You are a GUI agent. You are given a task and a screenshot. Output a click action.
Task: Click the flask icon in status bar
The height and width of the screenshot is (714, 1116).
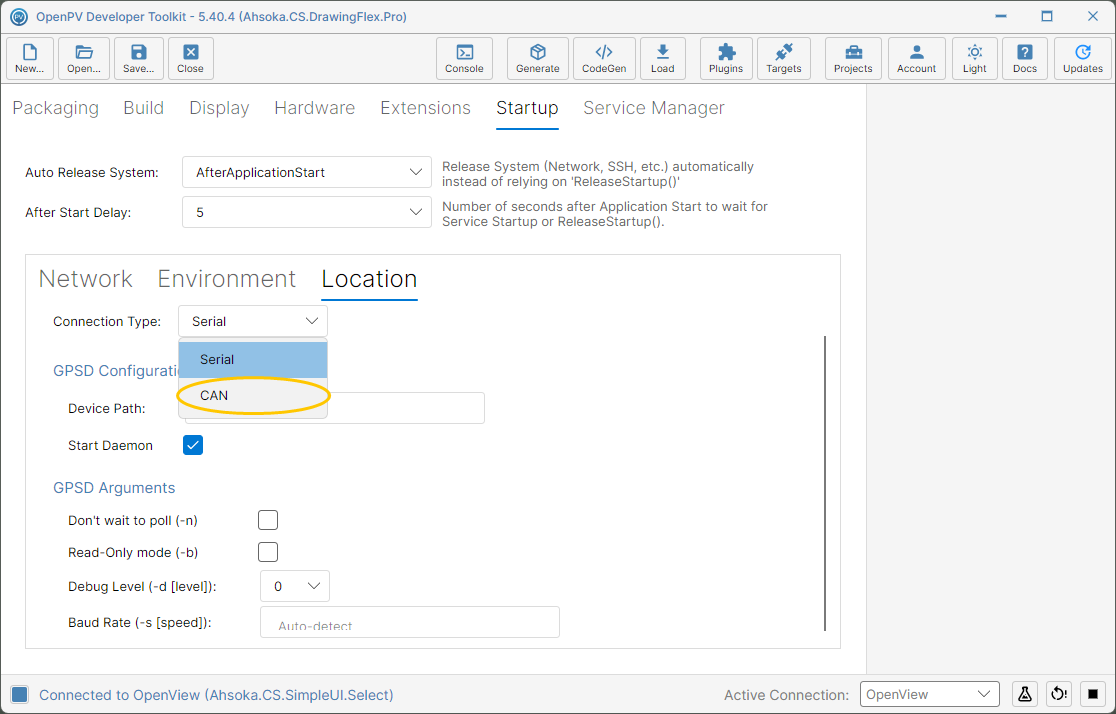1025,694
